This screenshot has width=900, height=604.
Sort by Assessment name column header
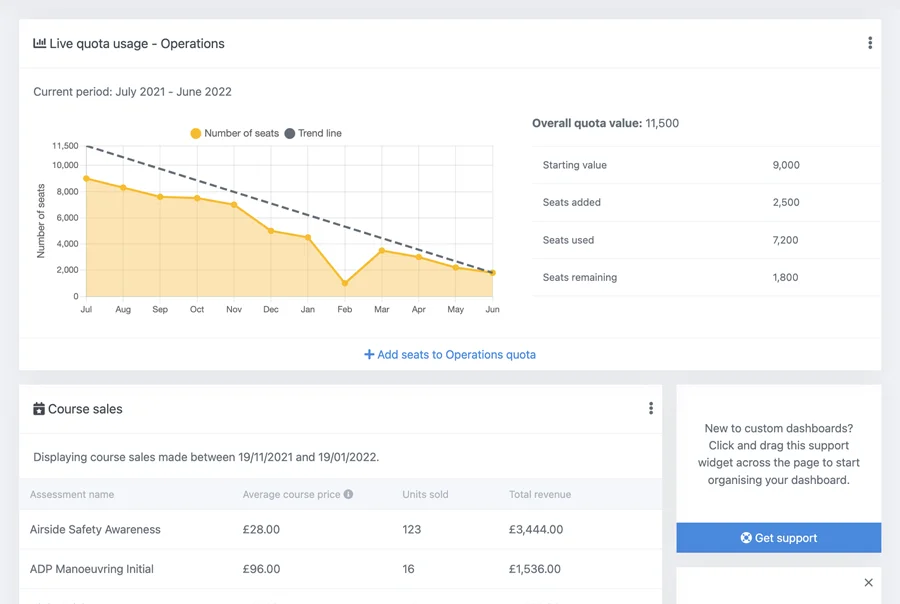[72, 494]
